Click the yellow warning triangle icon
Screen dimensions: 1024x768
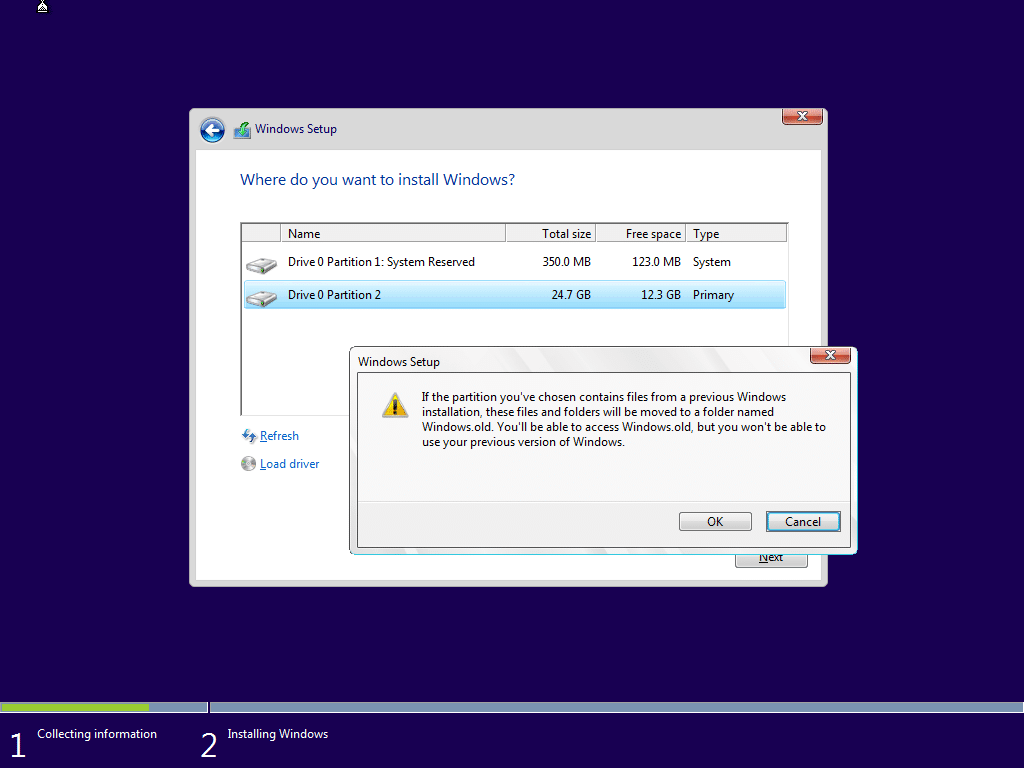click(395, 406)
